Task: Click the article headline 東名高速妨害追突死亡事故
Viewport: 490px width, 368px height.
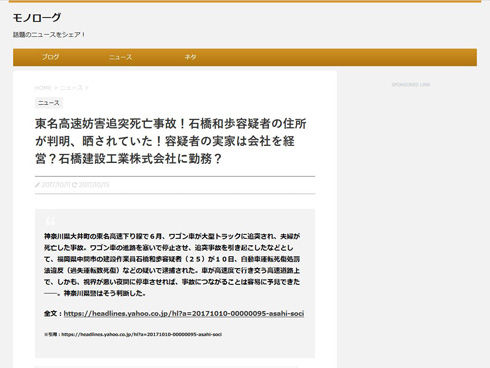Action: 171,141
